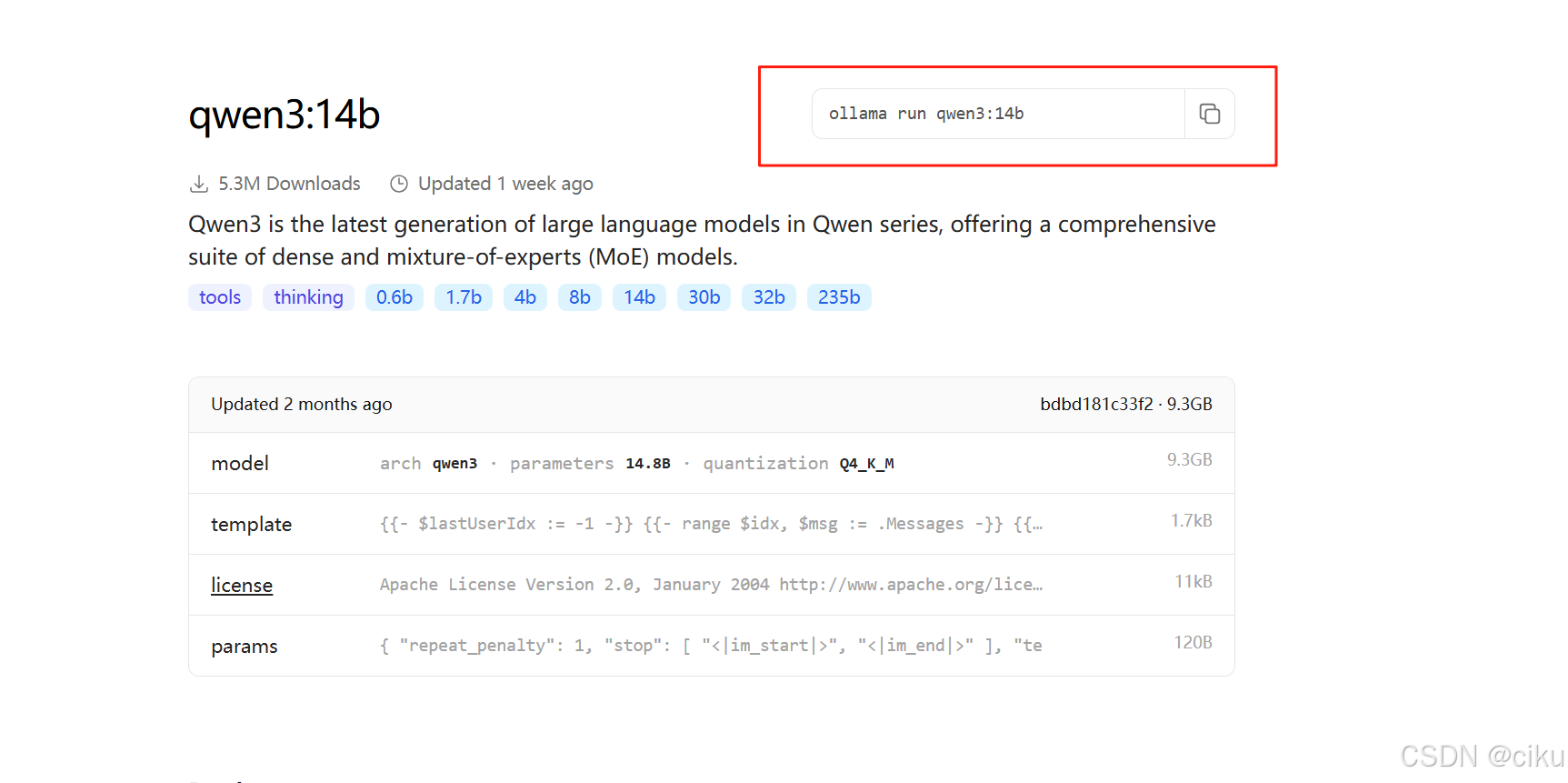Select the 4b model size tag
Viewport: 1568px width, 783px height.
click(525, 297)
